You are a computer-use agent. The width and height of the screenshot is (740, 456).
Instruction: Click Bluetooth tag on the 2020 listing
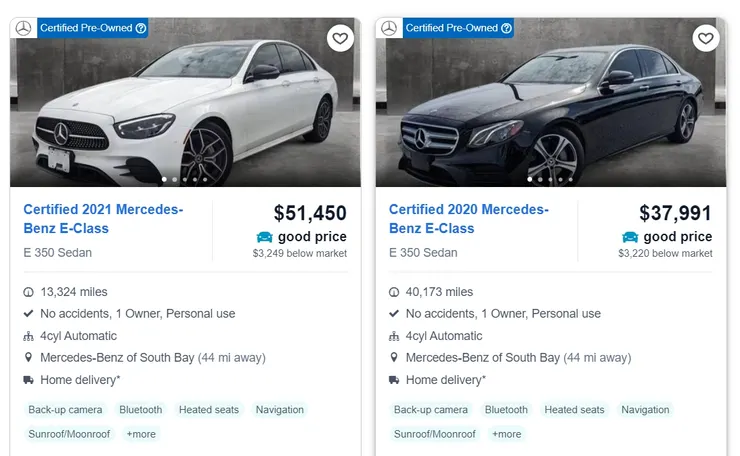coord(506,409)
